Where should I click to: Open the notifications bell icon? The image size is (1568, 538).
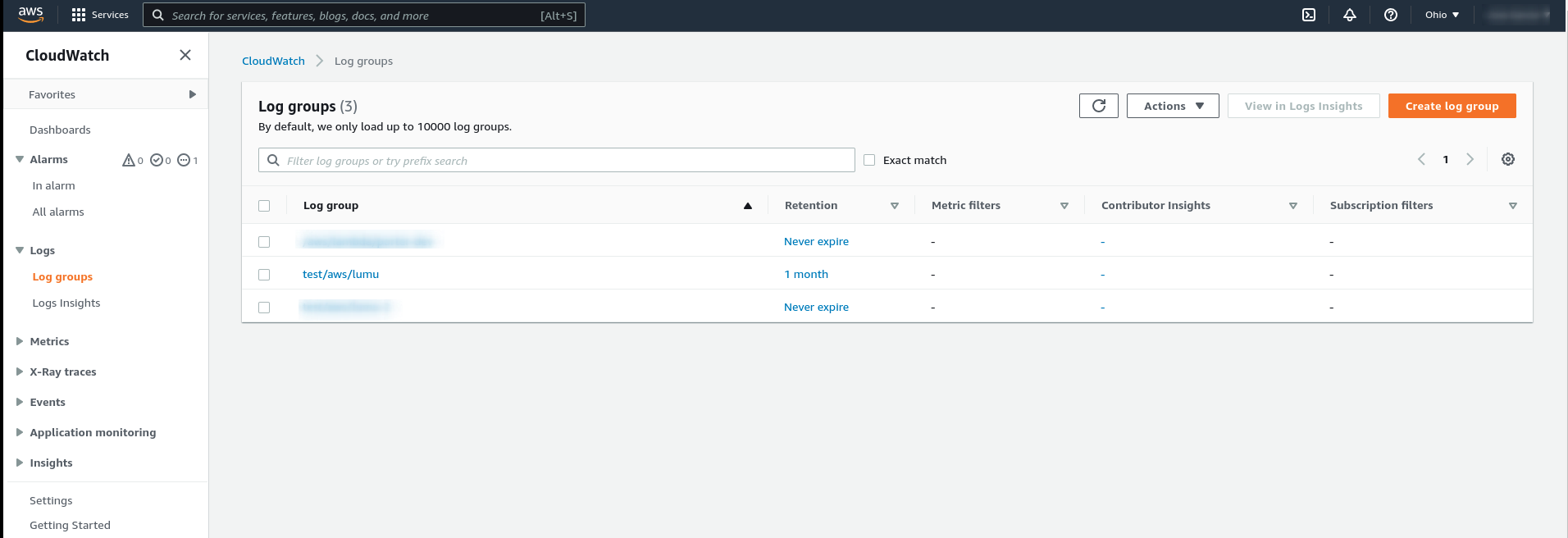point(1350,15)
